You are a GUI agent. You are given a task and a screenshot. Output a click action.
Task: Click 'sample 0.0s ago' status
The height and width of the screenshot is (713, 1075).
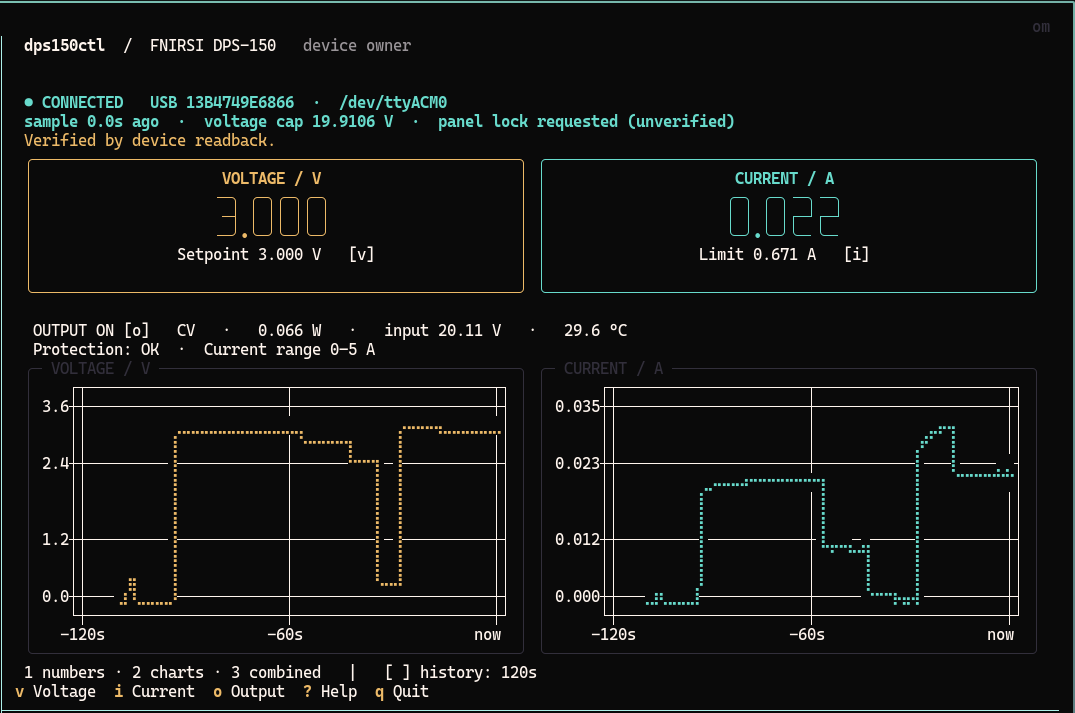click(x=91, y=121)
